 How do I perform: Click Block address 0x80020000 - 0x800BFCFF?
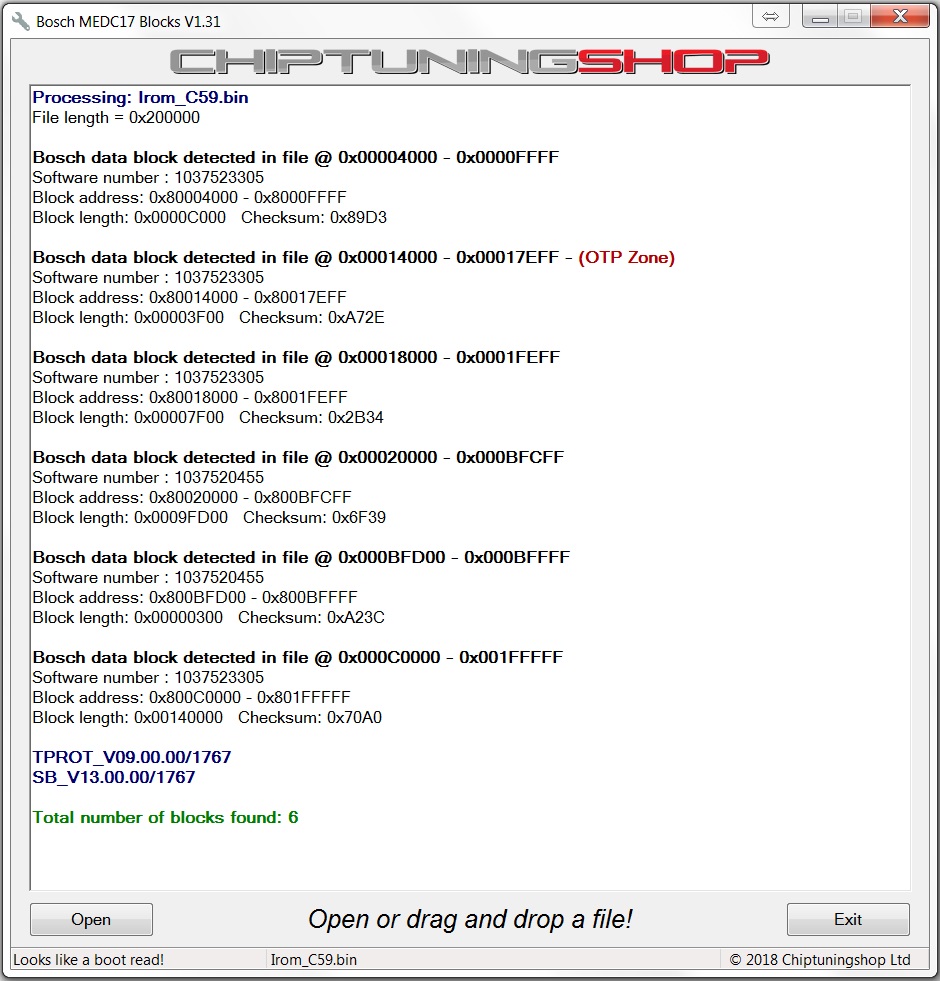[192, 498]
